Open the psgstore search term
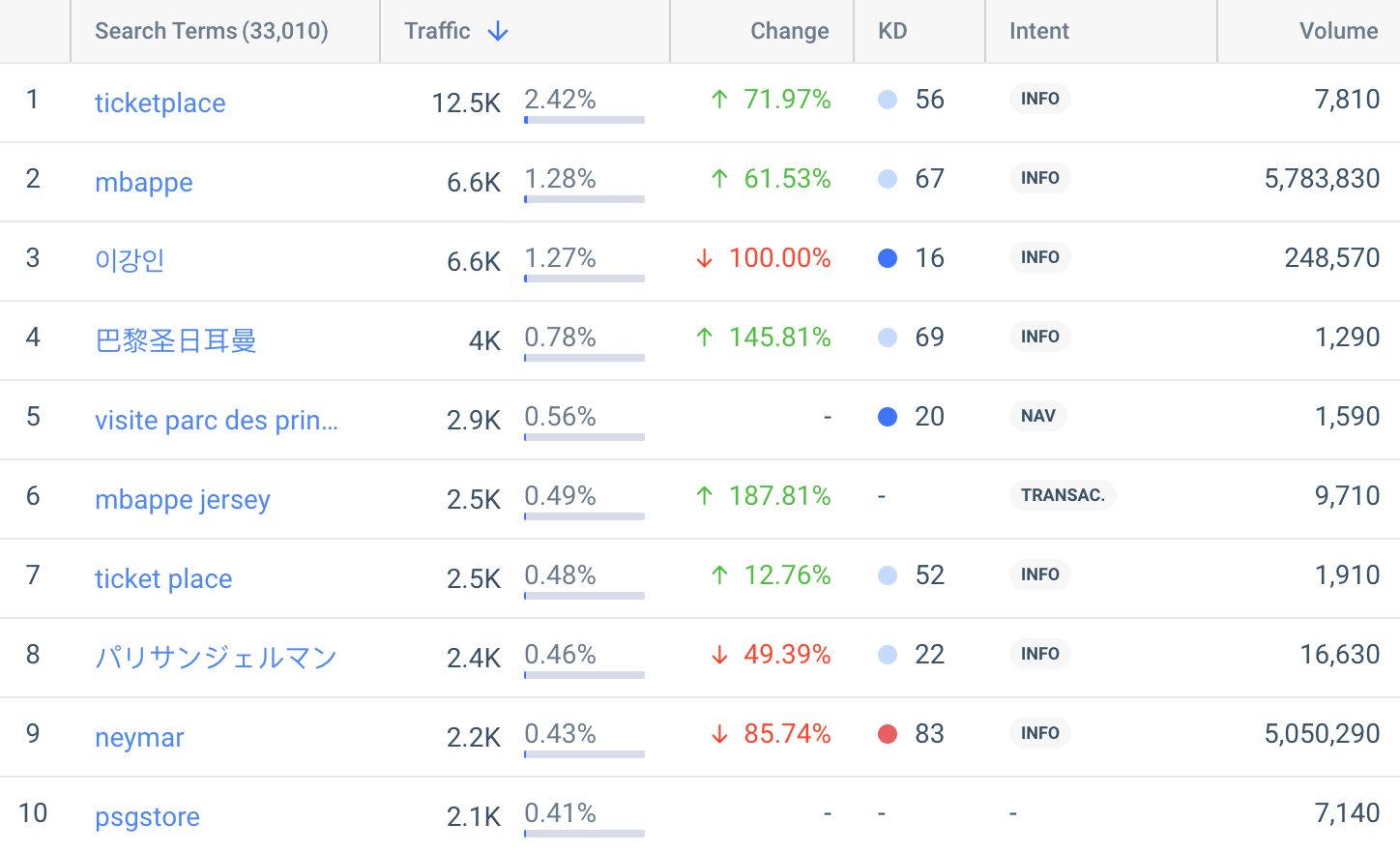This screenshot has height=853, width=1400. point(147,816)
